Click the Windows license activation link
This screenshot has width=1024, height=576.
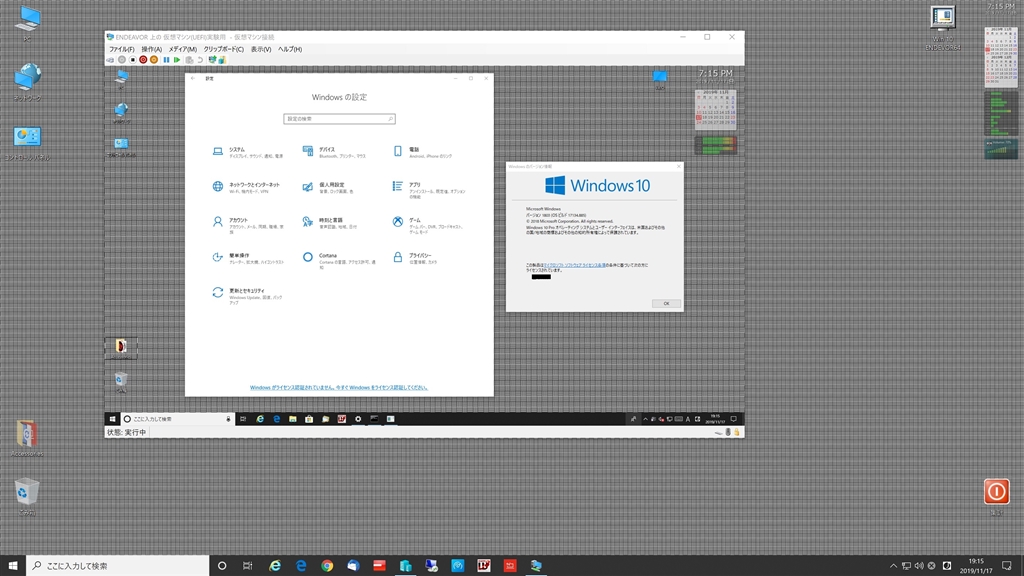pos(338,387)
